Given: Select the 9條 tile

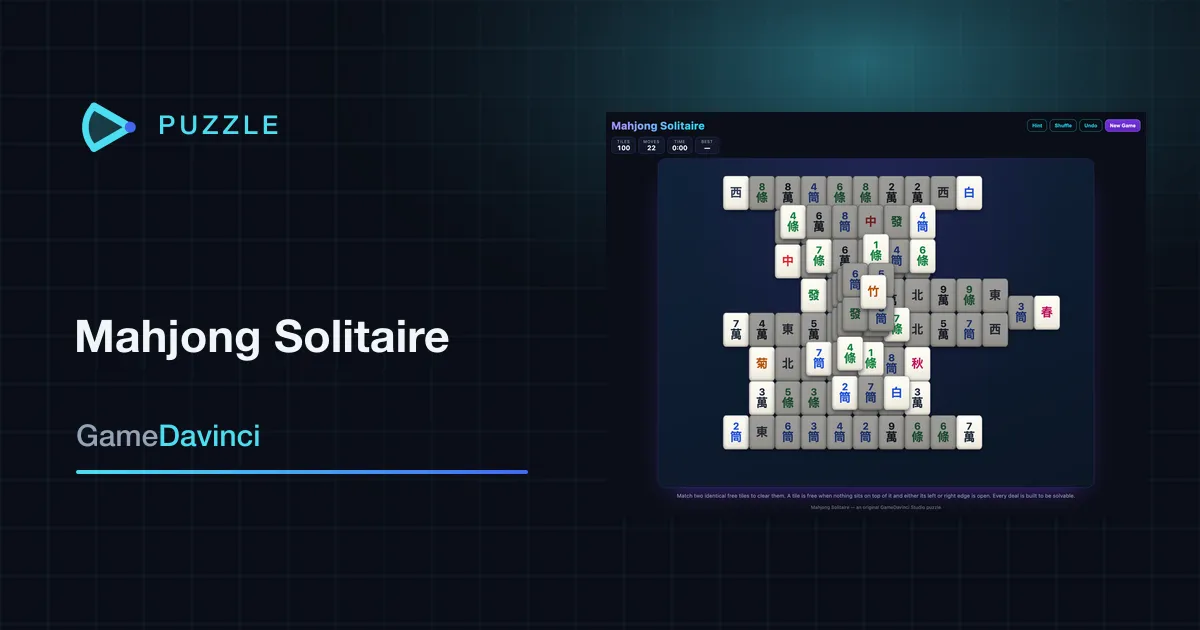Looking at the screenshot, I should tap(969, 295).
